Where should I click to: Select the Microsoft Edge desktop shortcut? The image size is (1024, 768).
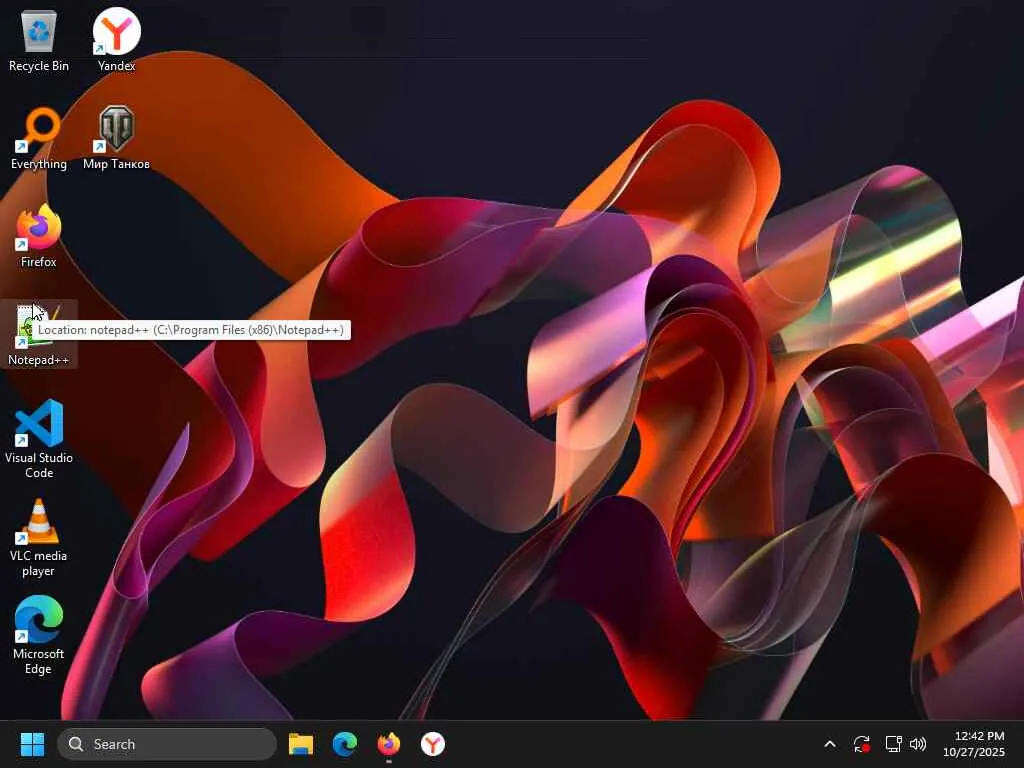tap(39, 635)
